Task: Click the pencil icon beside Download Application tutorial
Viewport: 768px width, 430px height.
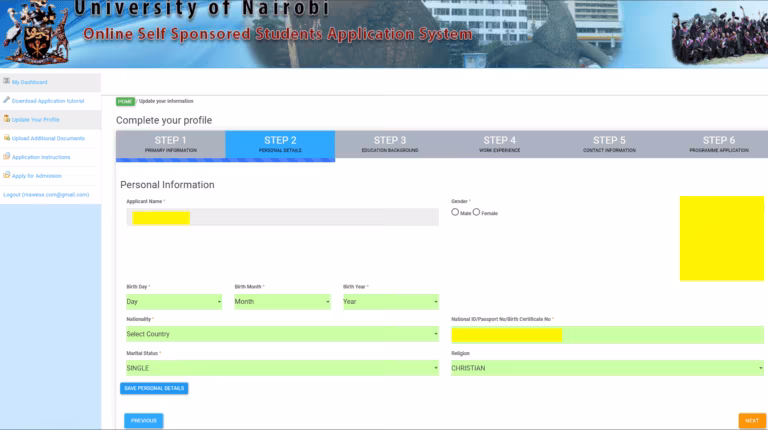Action: point(6,100)
